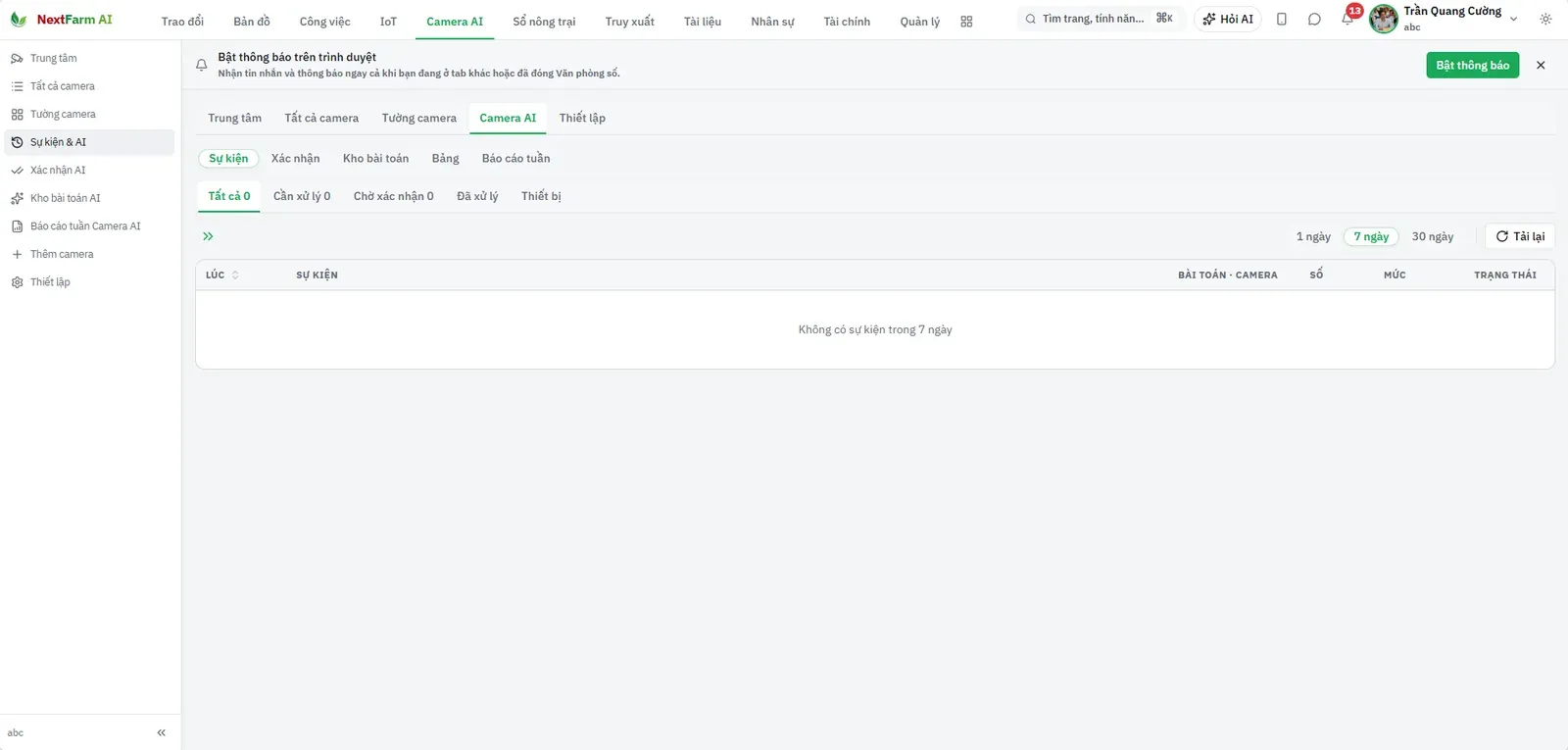Click the Hỏi AI button

(1228, 19)
